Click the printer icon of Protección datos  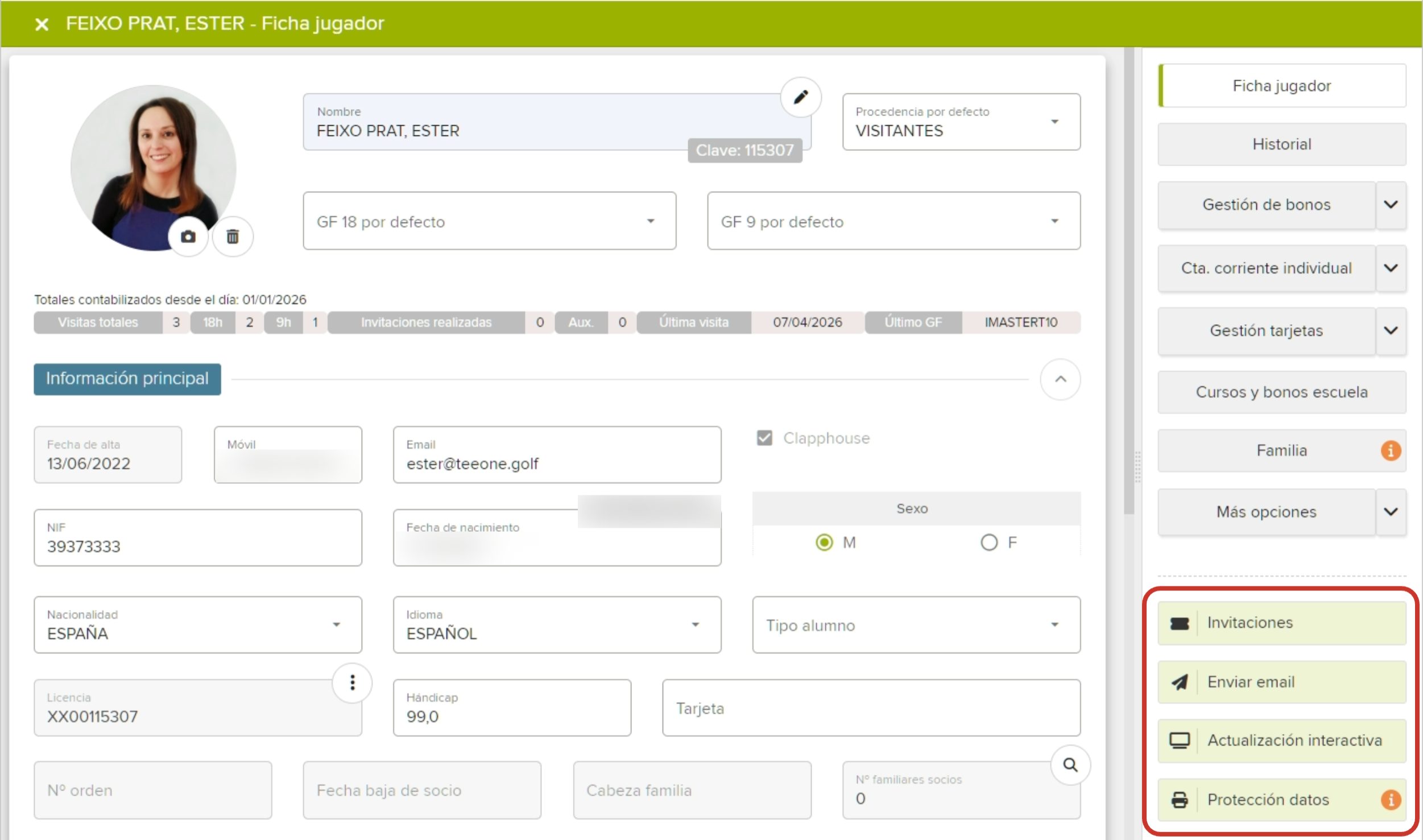coord(1180,800)
